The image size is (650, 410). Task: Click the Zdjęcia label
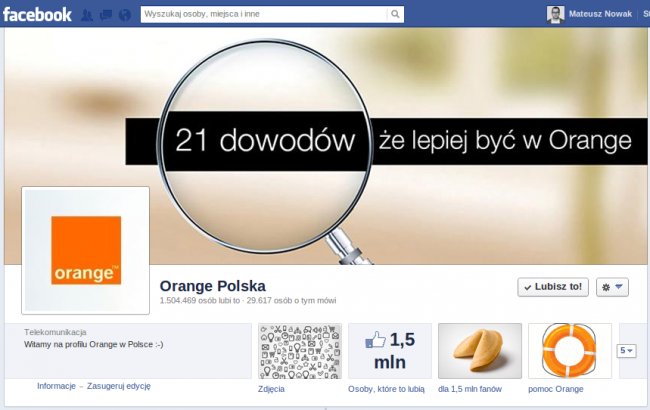pos(271,389)
